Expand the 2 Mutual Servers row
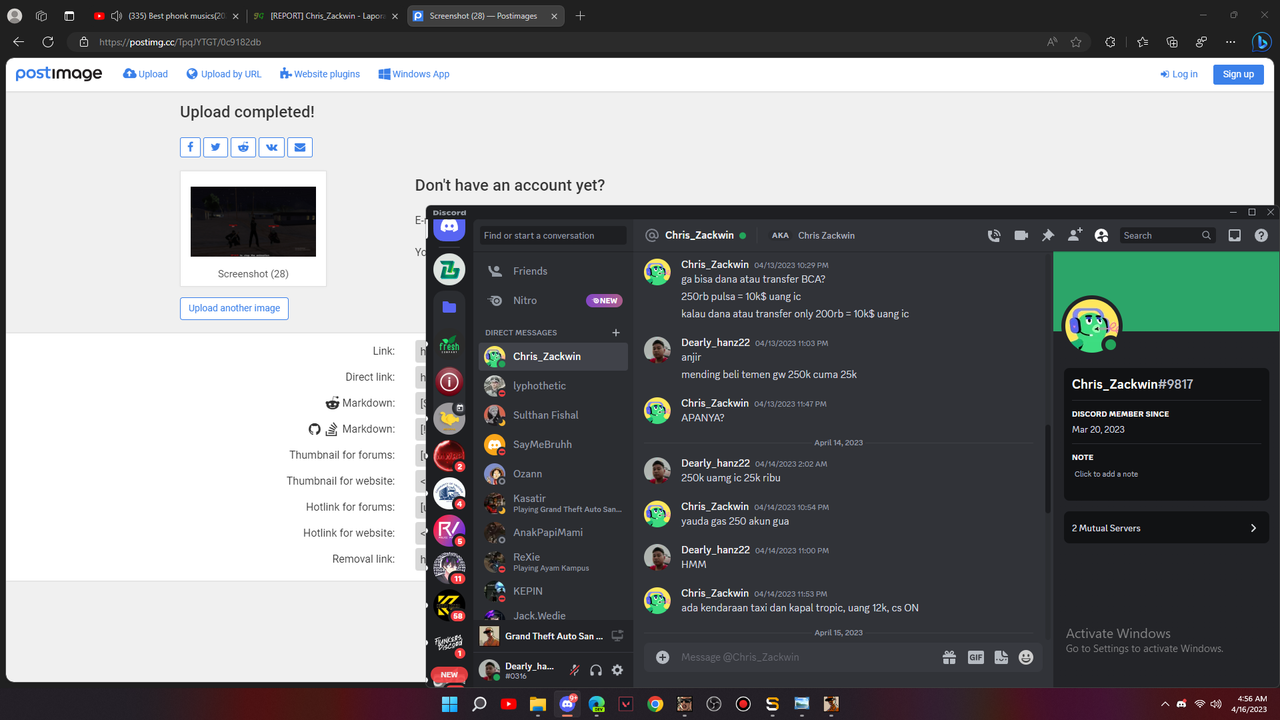Screen dimensions: 1280x720 click(1166, 528)
